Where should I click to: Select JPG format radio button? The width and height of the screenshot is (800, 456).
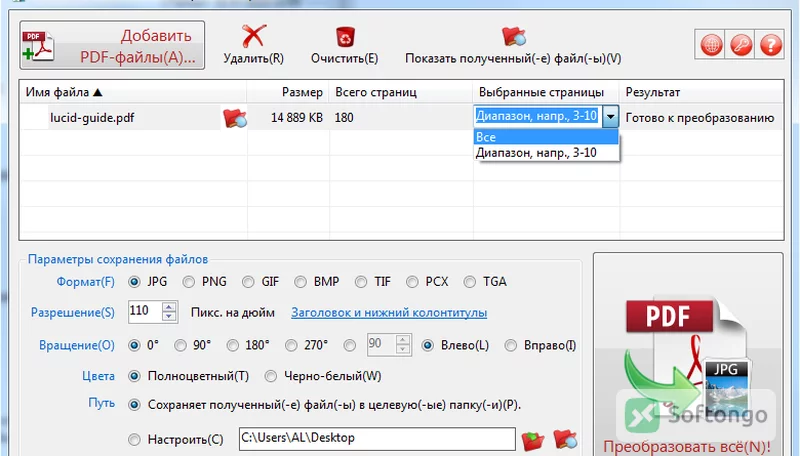point(134,282)
